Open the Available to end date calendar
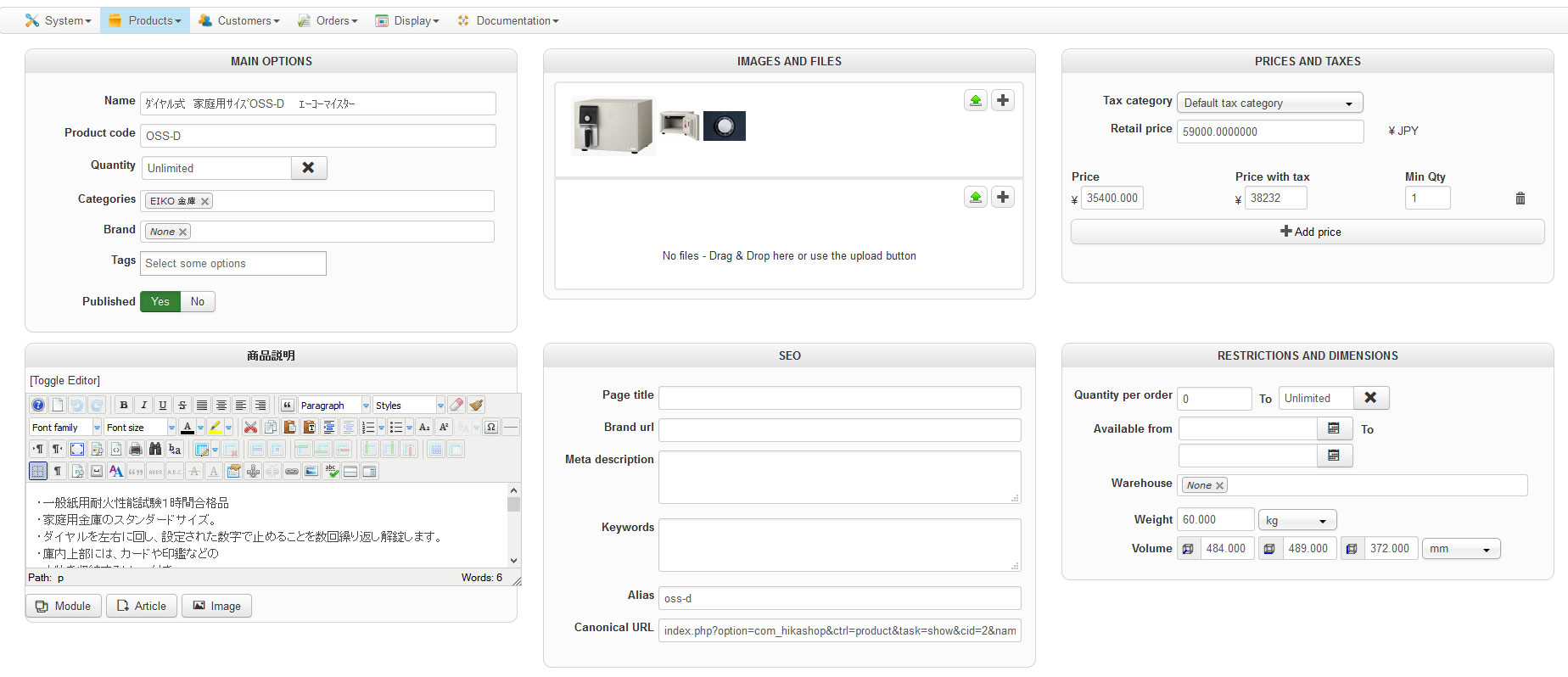The width and height of the screenshot is (1568, 677). [1334, 456]
